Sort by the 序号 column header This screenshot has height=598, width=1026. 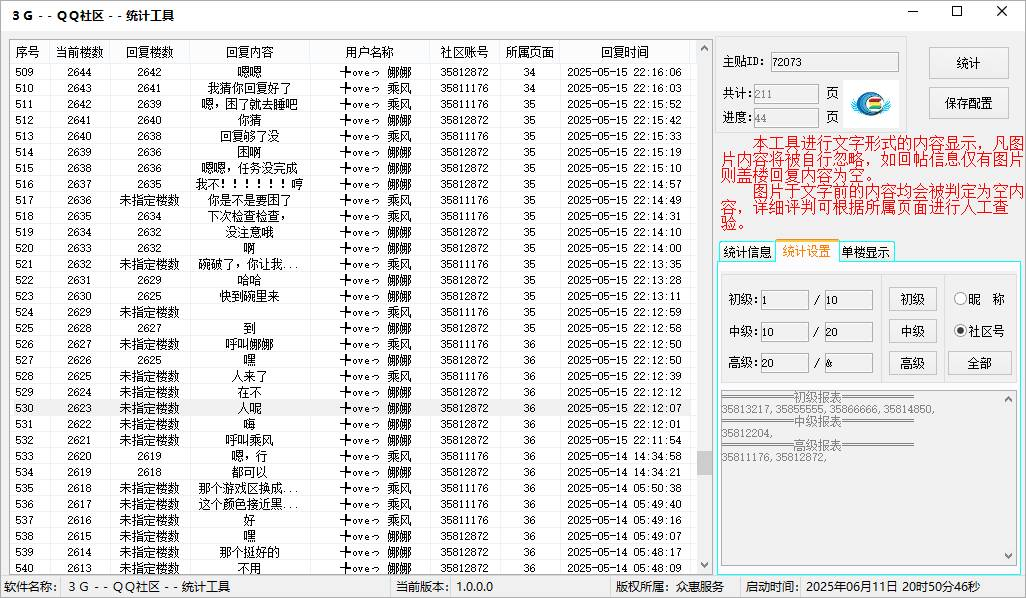[x=27, y=52]
